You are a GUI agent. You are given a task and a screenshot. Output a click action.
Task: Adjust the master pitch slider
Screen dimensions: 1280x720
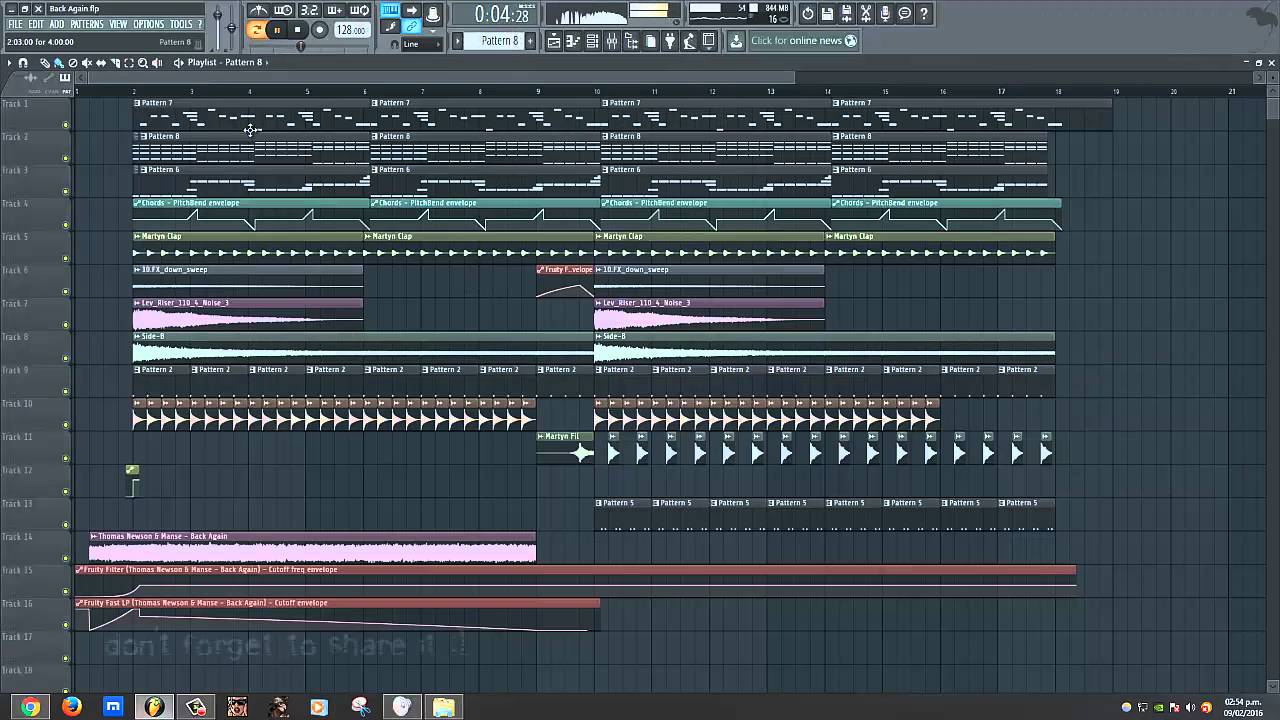231,27
